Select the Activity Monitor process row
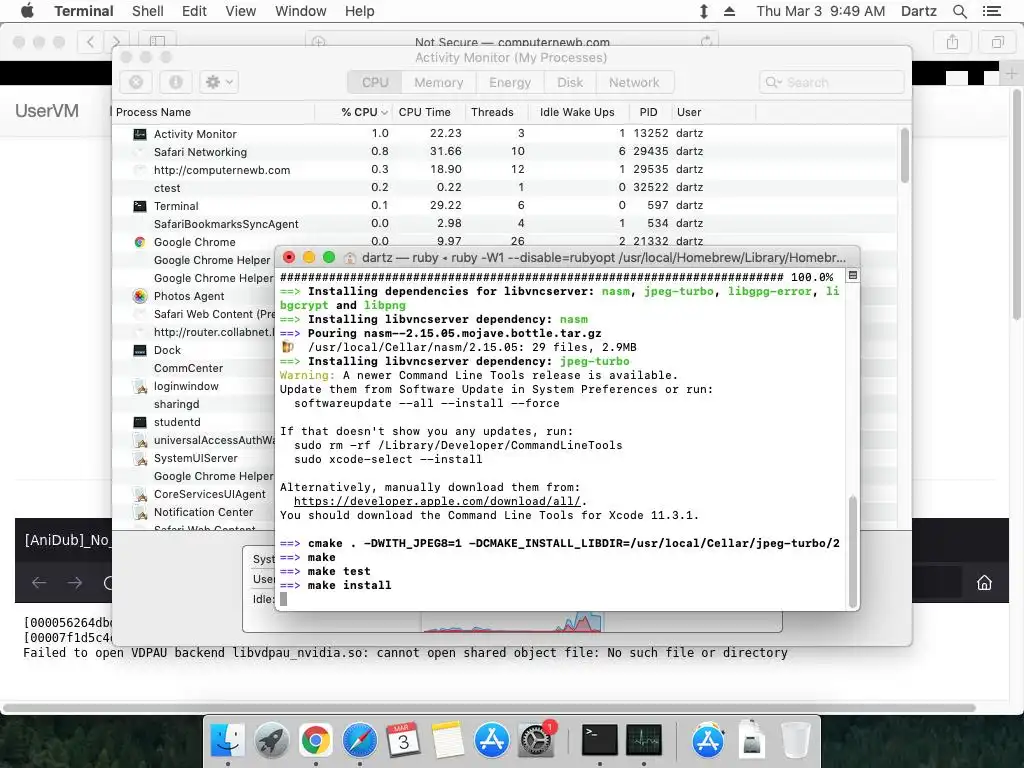This screenshot has width=1024, height=768. coord(505,133)
